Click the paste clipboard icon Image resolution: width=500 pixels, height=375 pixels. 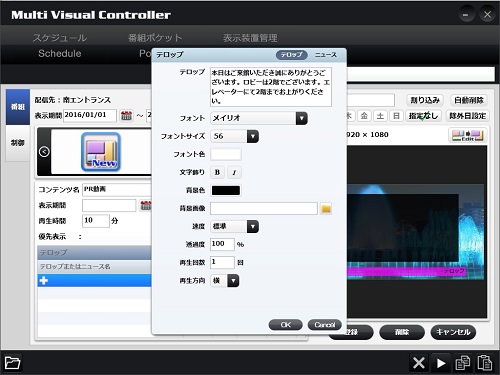(x=484, y=363)
